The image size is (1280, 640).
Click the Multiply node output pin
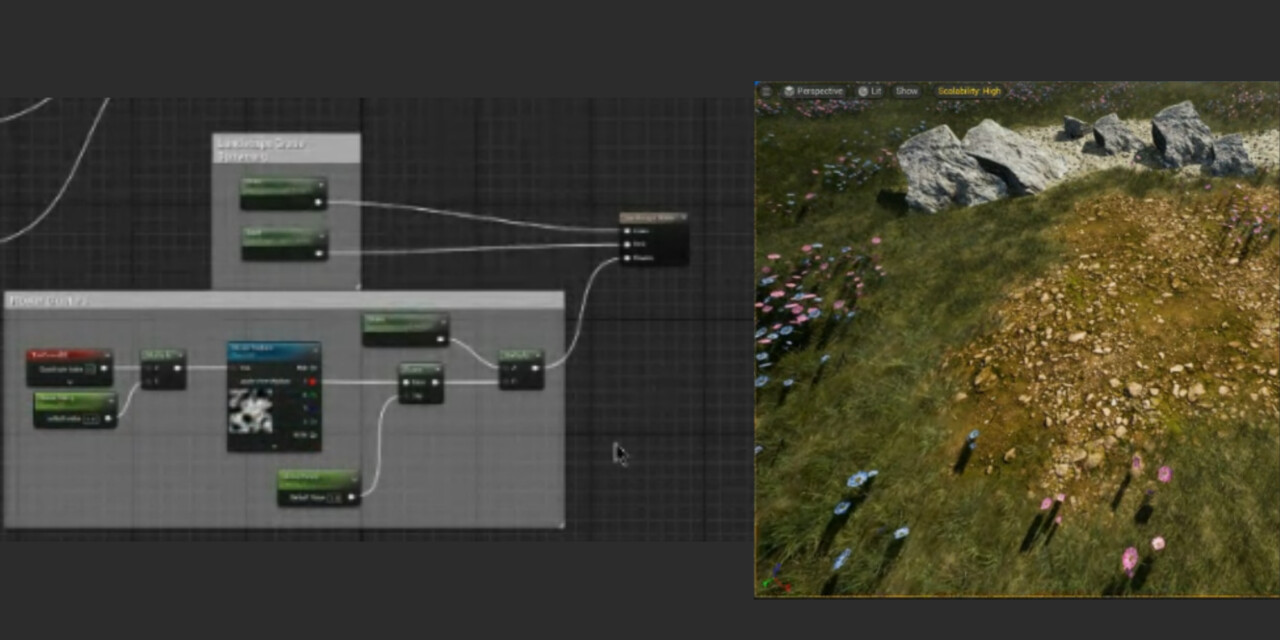[x=536, y=367]
